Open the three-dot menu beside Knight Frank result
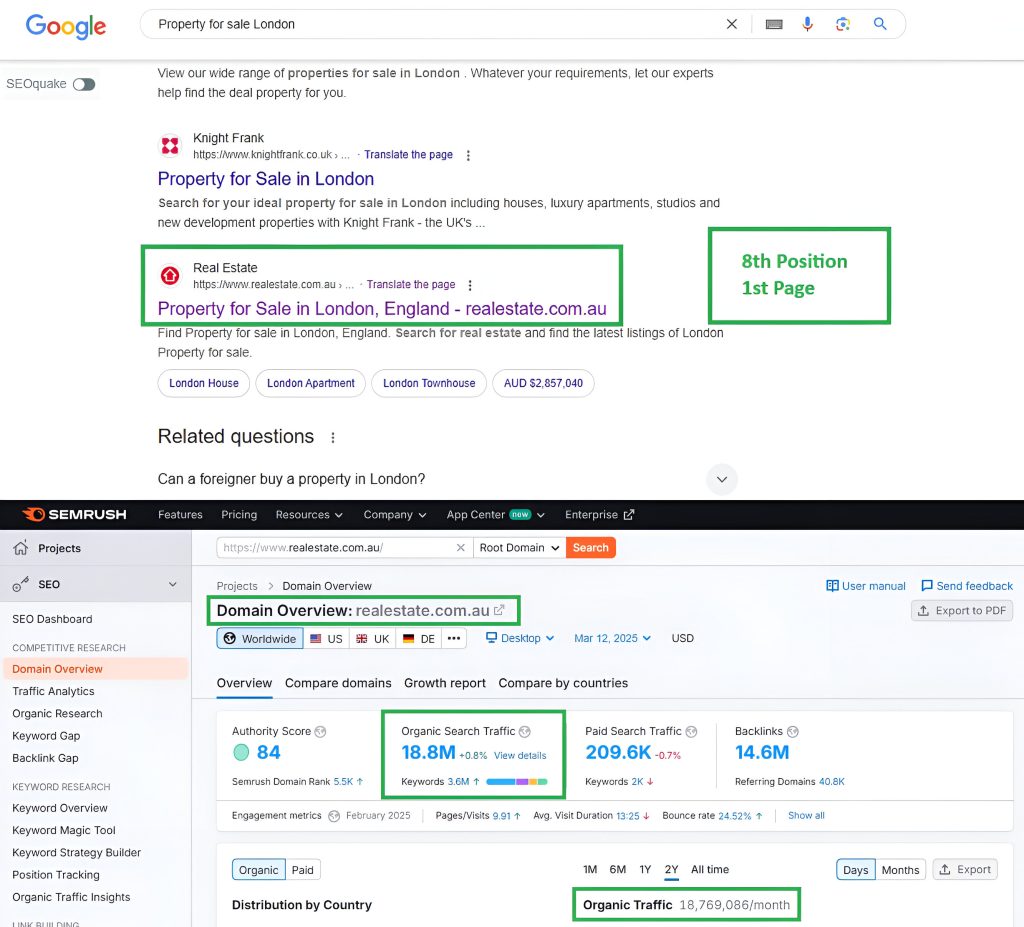Viewport: 1024px width, 927px height. [468, 155]
